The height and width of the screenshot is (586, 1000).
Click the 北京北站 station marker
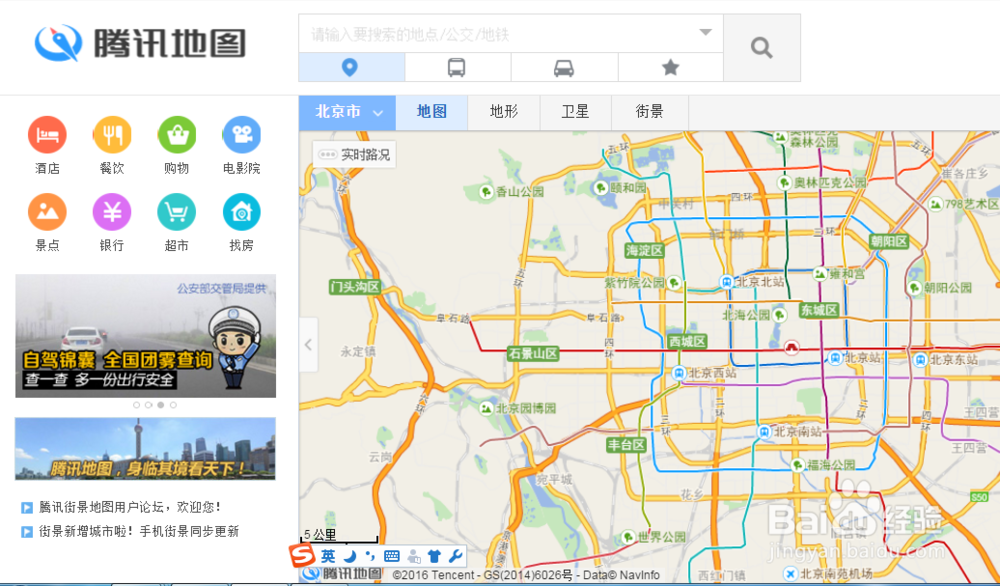tap(726, 281)
